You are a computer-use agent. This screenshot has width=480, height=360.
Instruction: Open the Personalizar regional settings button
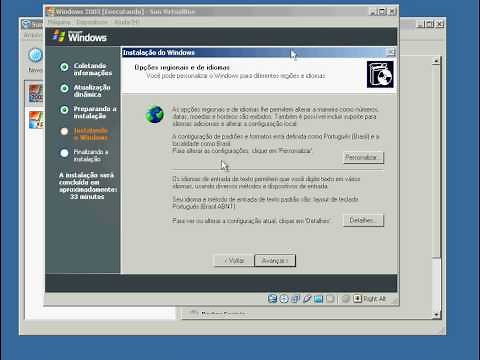click(363, 157)
